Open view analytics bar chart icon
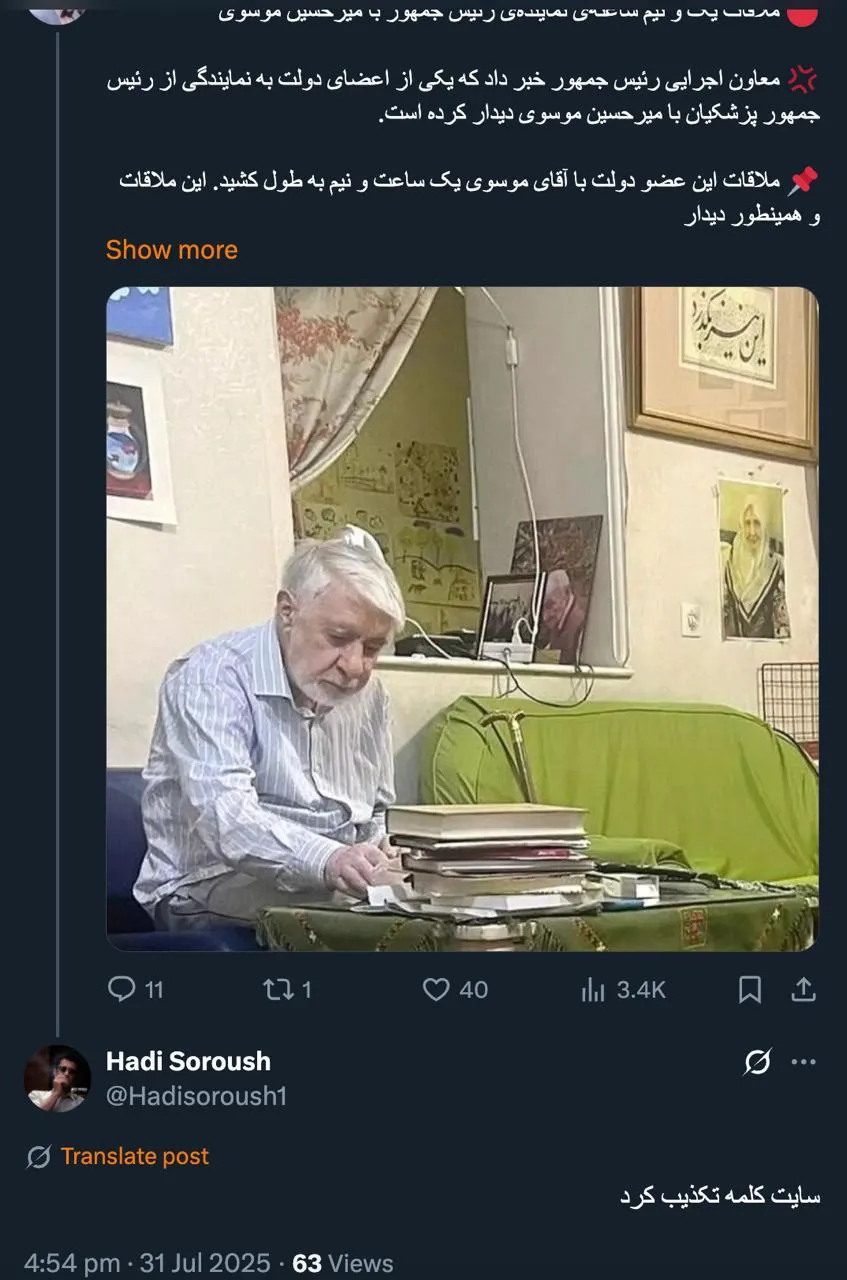This screenshot has width=847, height=1280. click(593, 990)
